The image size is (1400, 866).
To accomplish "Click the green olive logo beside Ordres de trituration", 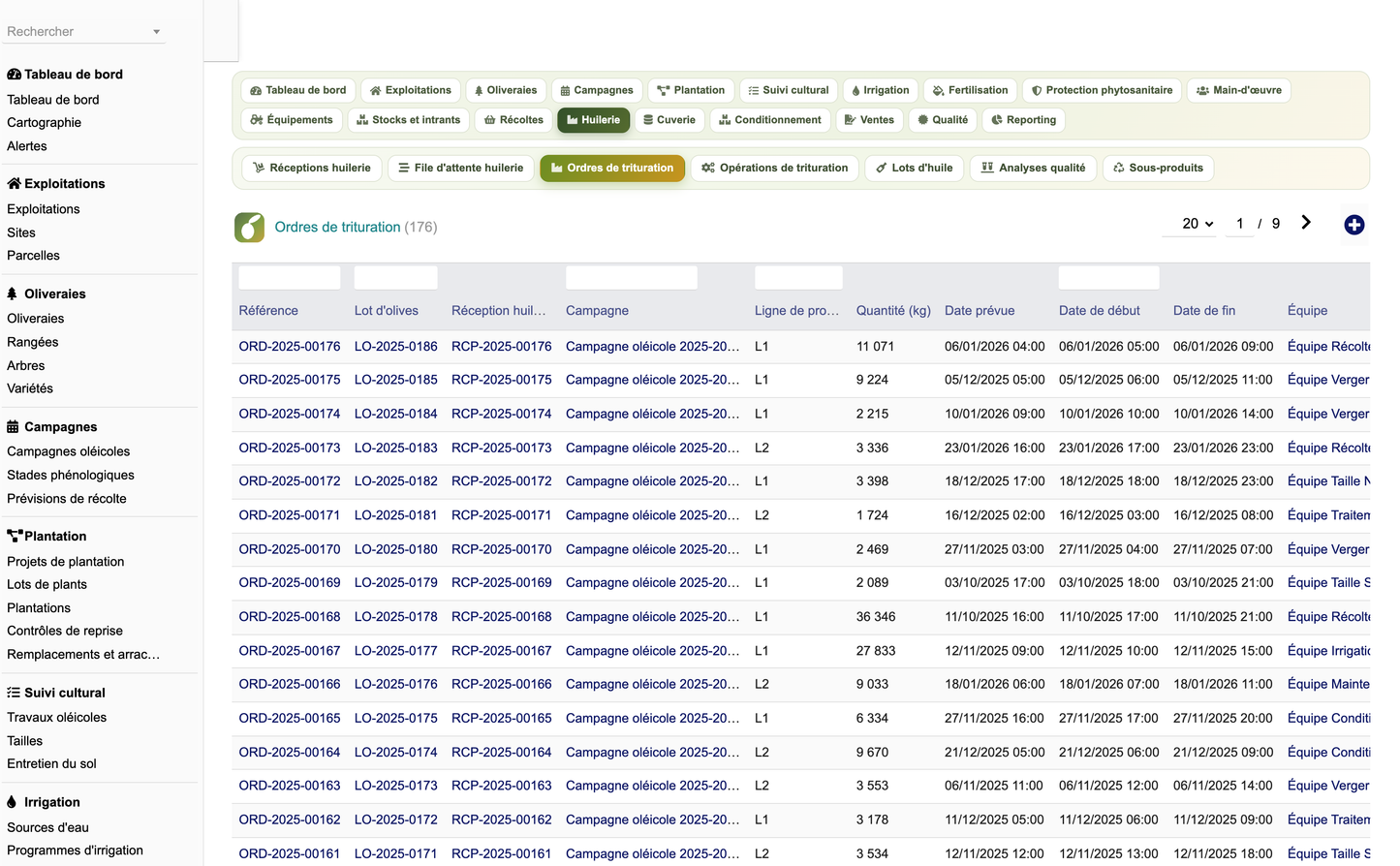I will pyautogui.click(x=250, y=228).
